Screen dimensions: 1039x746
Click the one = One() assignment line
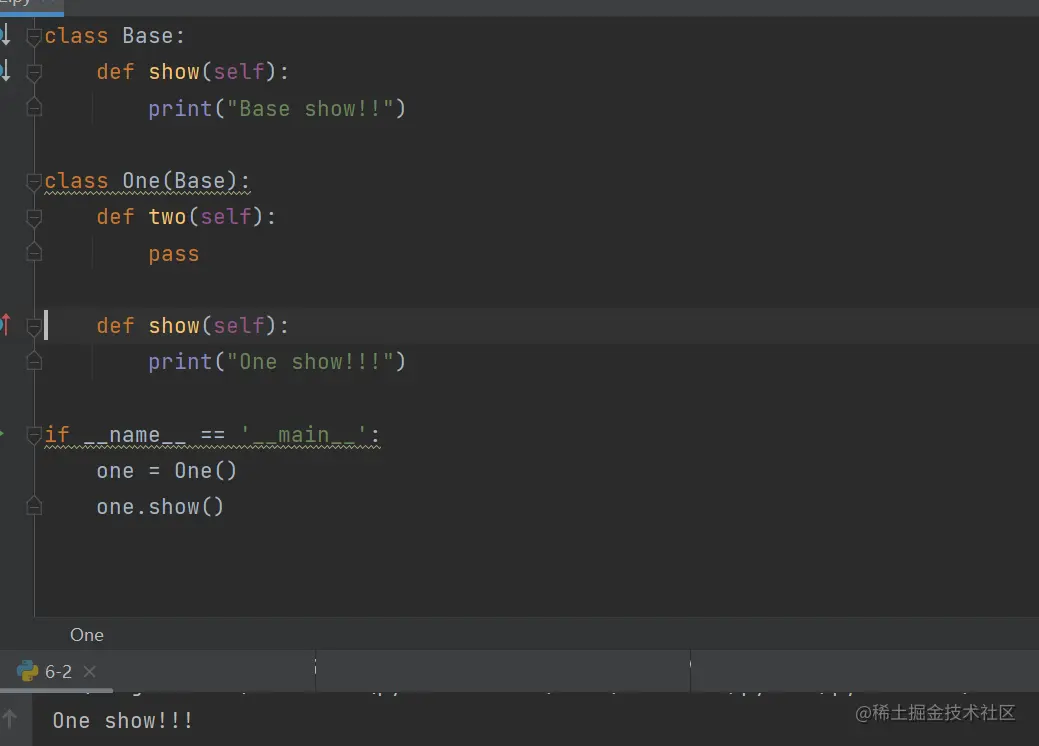tap(166, 471)
